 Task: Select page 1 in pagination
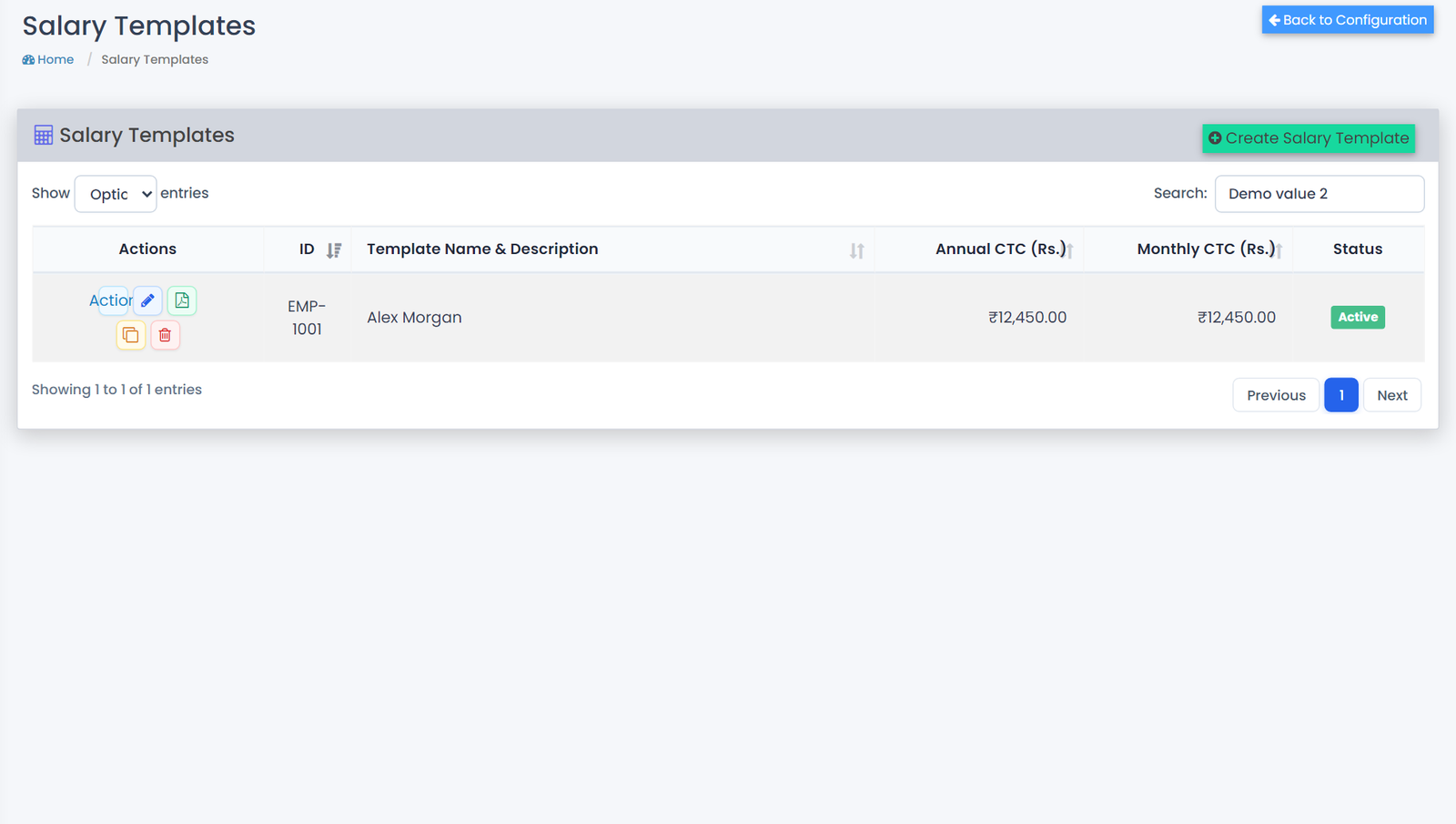pyautogui.click(x=1341, y=395)
